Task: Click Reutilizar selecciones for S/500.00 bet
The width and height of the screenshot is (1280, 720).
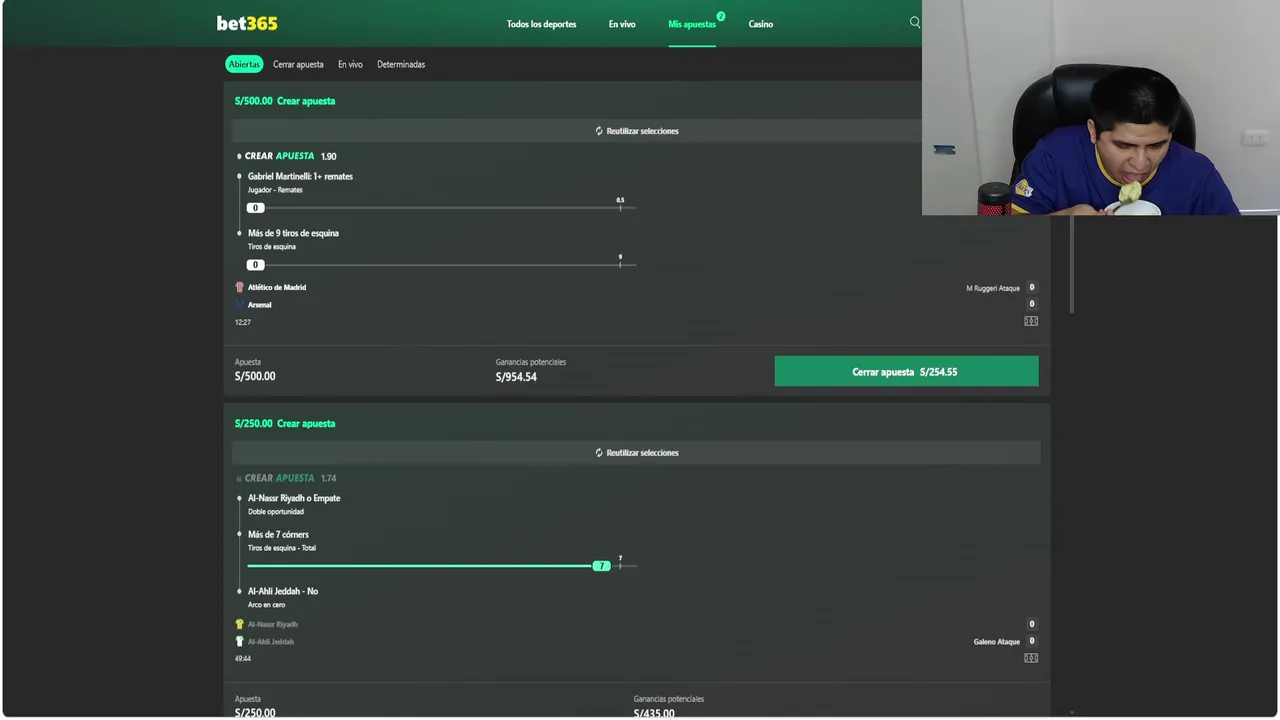Action: tap(636, 131)
